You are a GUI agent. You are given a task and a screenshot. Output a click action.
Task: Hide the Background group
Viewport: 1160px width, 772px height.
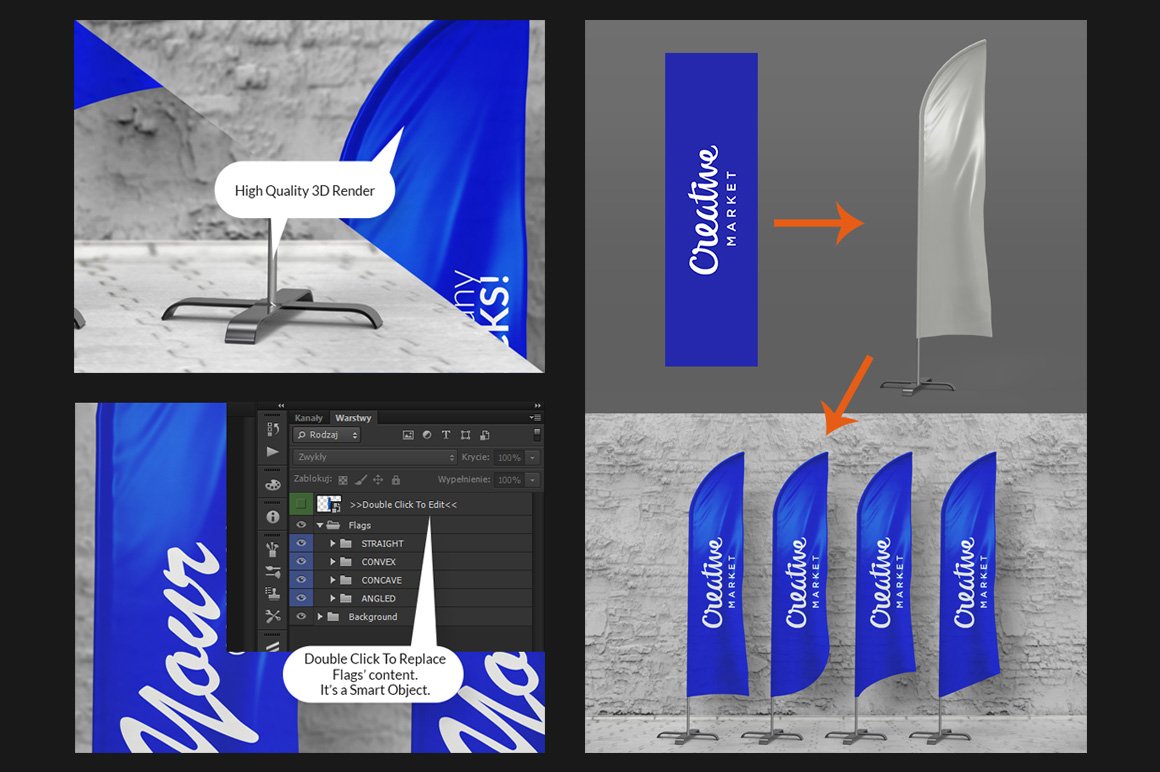301,617
